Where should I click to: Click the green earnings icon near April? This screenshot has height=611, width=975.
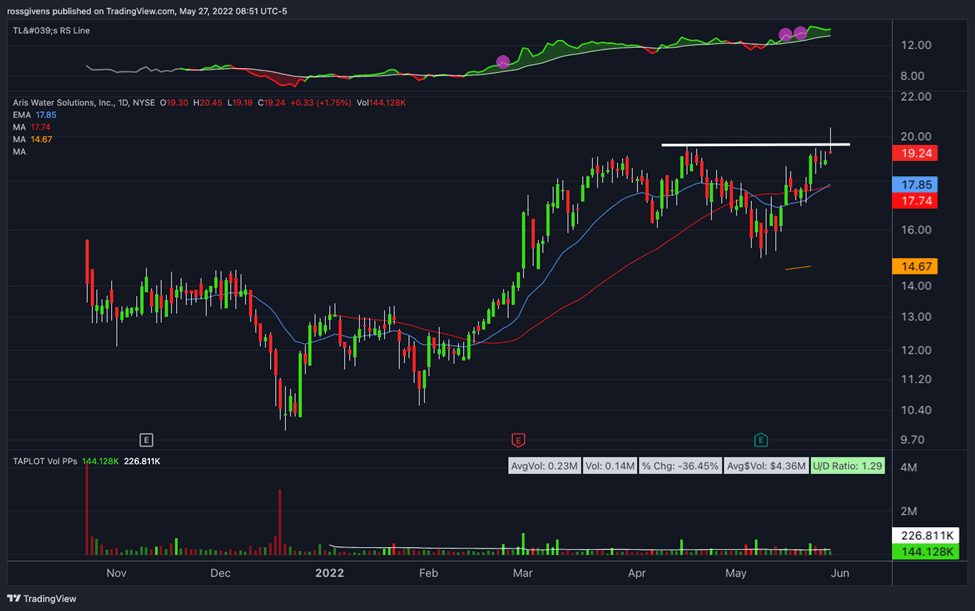[760, 438]
